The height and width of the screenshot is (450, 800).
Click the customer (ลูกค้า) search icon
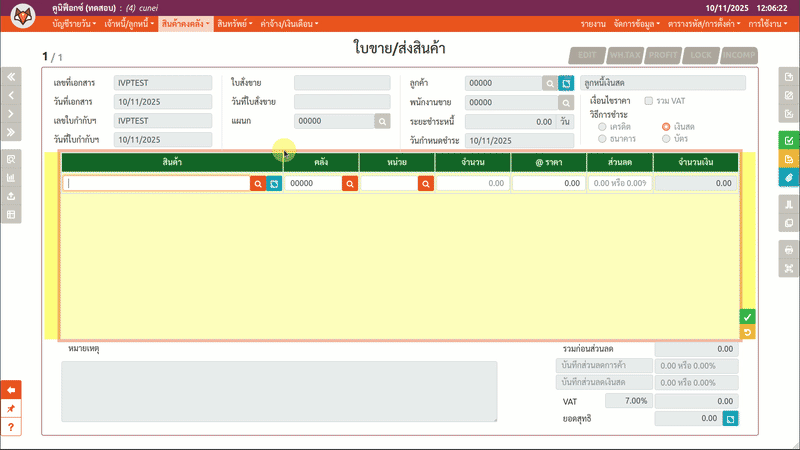tap(549, 83)
